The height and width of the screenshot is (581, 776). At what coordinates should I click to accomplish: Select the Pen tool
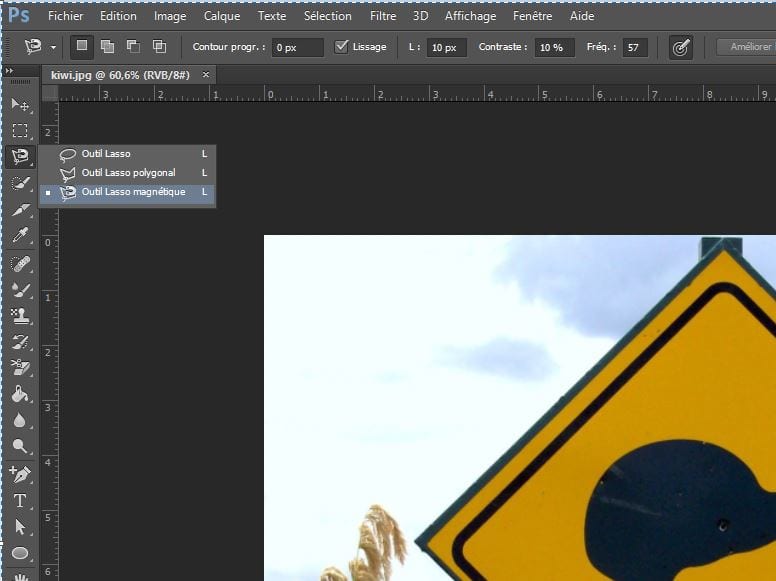pyautogui.click(x=20, y=474)
